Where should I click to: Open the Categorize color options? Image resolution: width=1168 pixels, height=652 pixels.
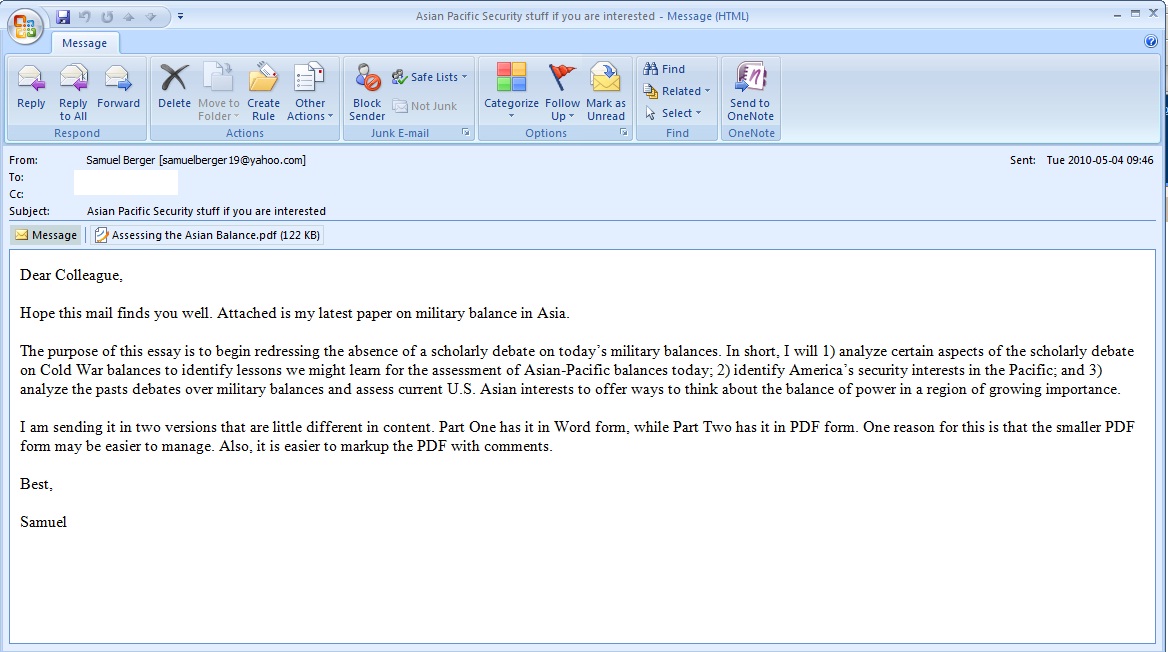coord(511,90)
